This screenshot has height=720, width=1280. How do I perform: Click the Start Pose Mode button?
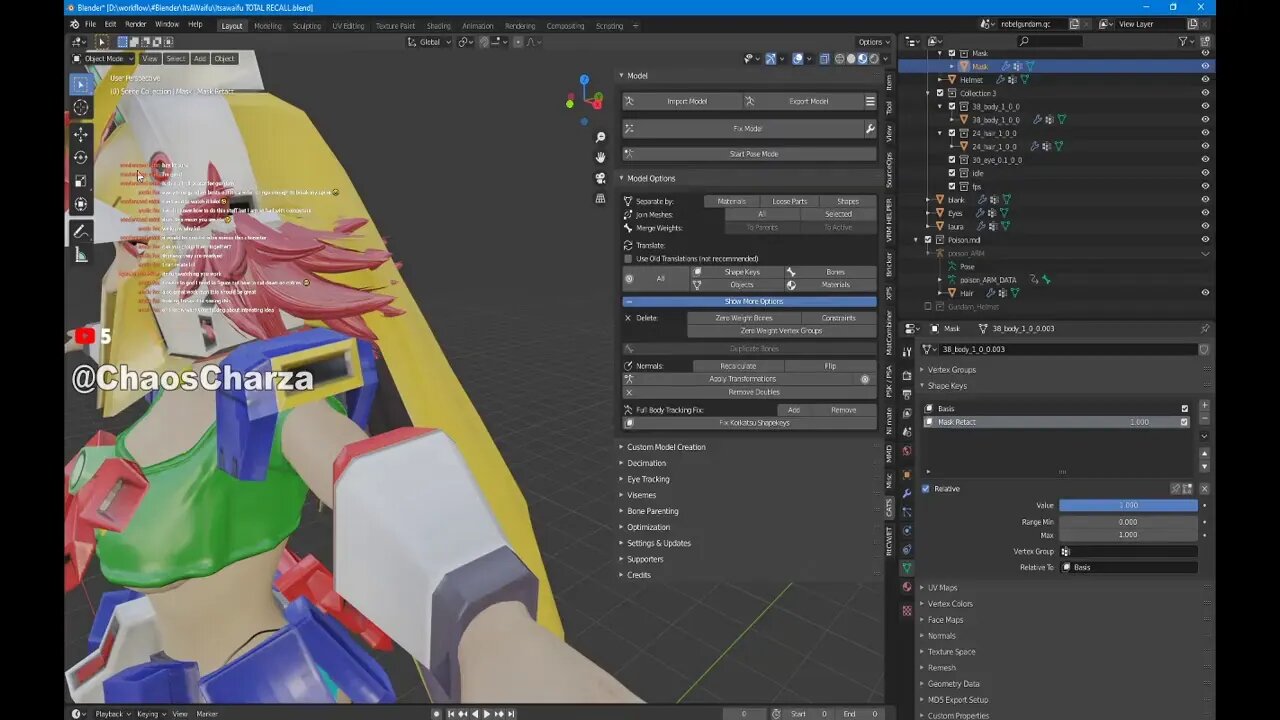pos(750,154)
